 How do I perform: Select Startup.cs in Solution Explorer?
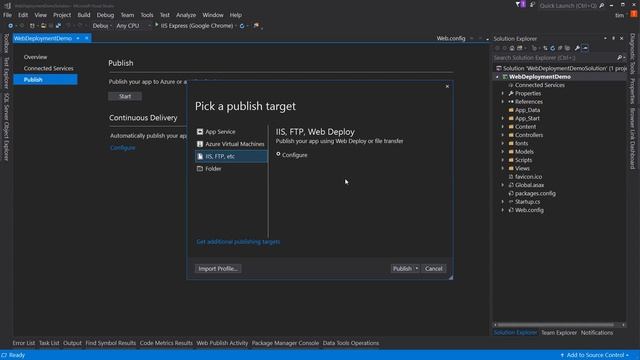(527, 202)
